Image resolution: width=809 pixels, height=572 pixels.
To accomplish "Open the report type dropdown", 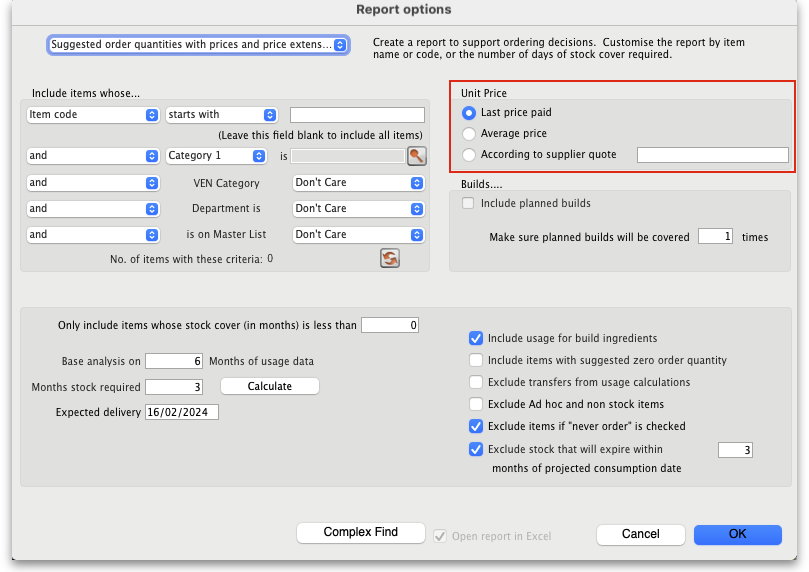I will (198, 45).
